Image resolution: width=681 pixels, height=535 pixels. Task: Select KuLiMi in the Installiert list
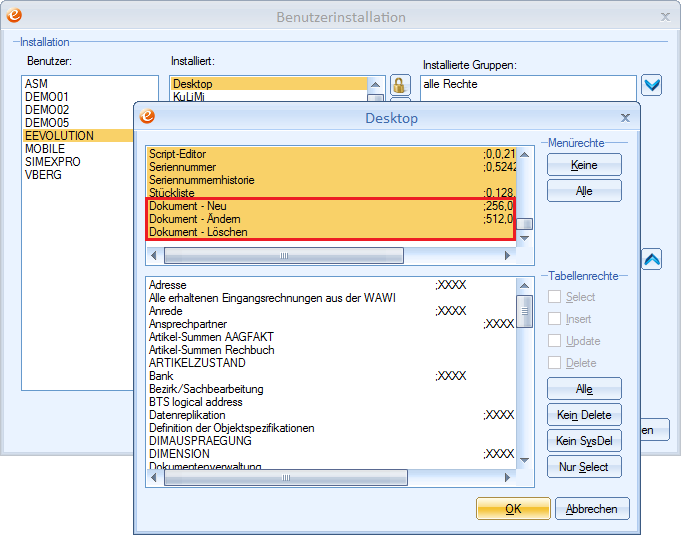coord(269,96)
